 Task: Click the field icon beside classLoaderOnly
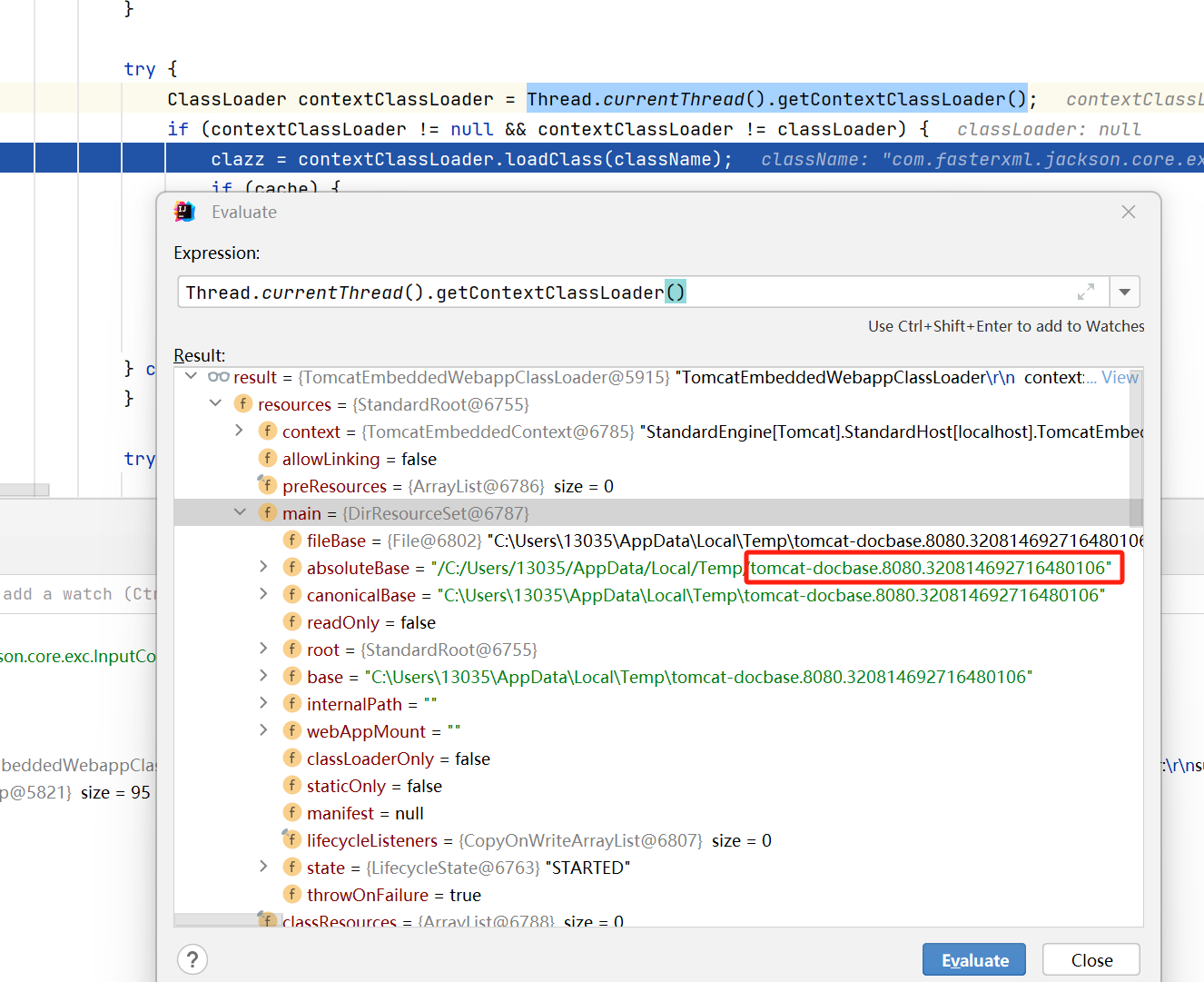[x=292, y=758]
